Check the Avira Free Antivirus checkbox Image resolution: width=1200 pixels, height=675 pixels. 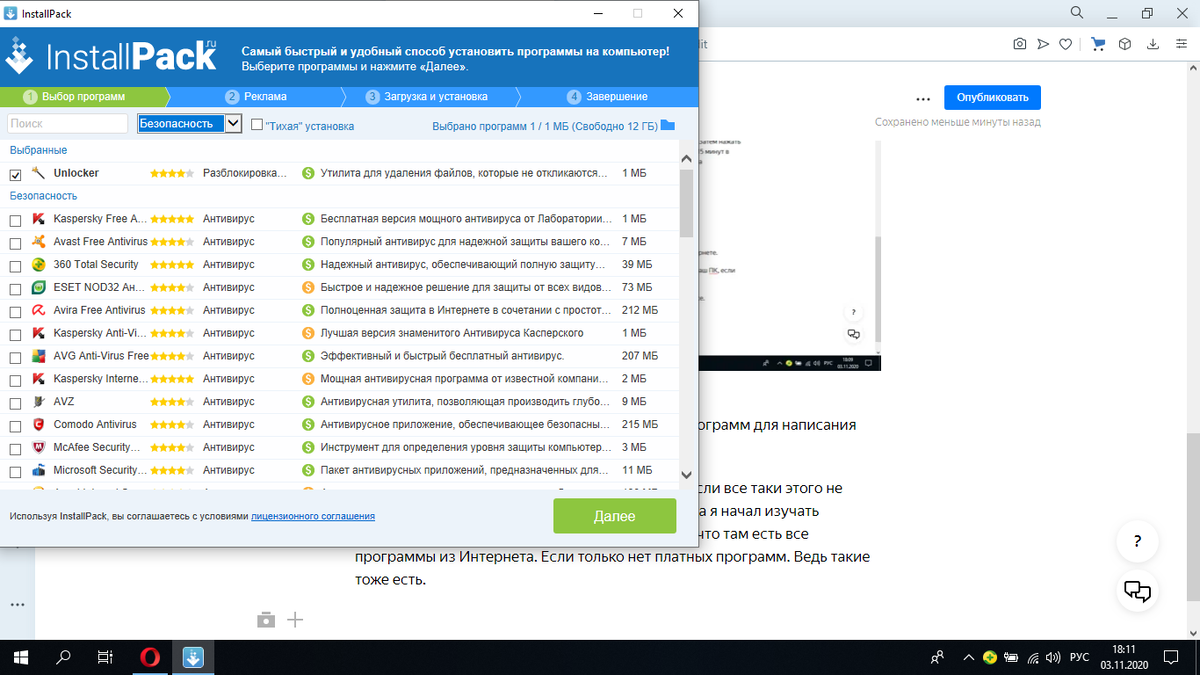click(x=15, y=311)
